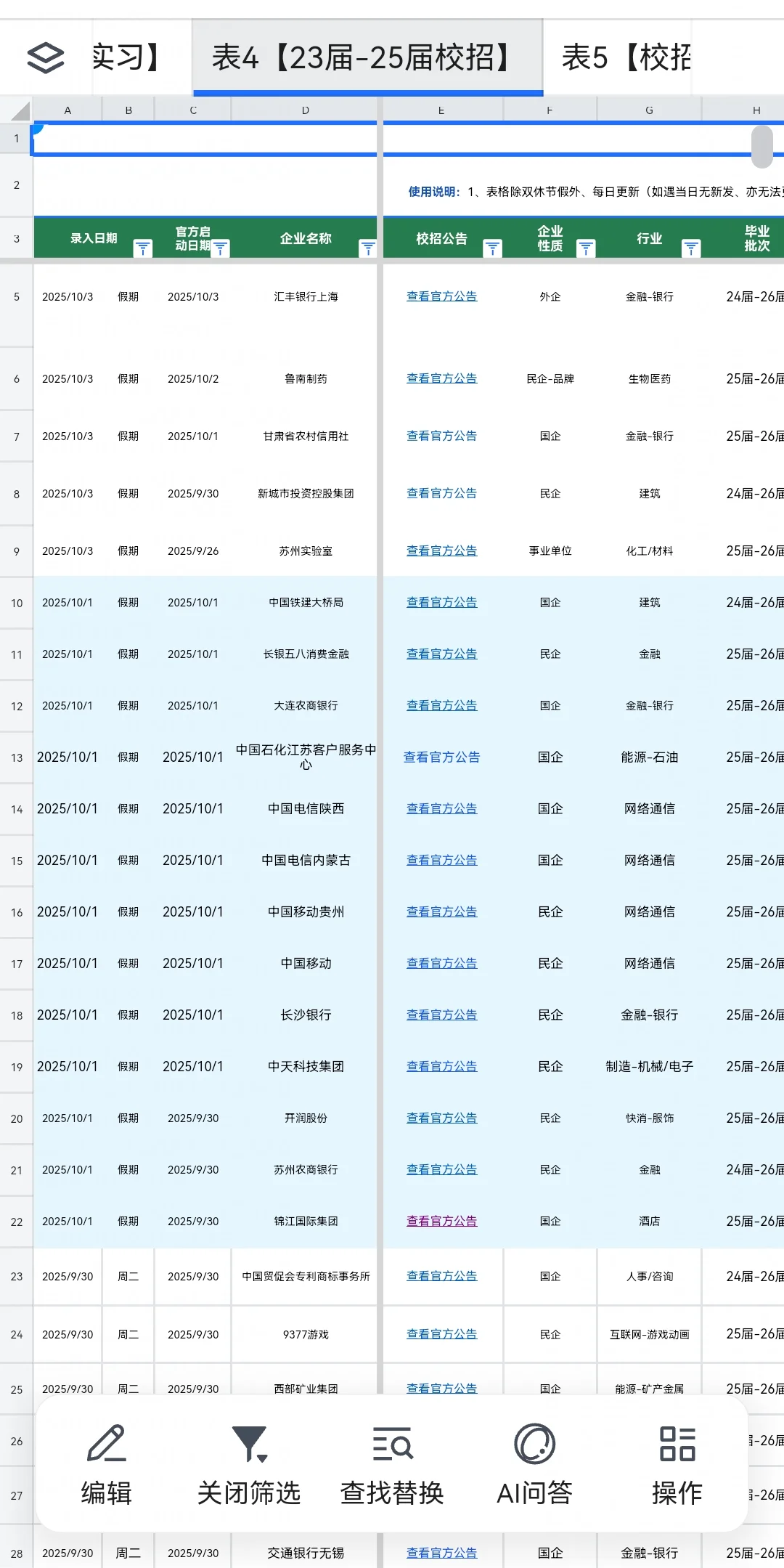Select cell 苏州农商银行
The image size is (784, 1568).
306,1170
